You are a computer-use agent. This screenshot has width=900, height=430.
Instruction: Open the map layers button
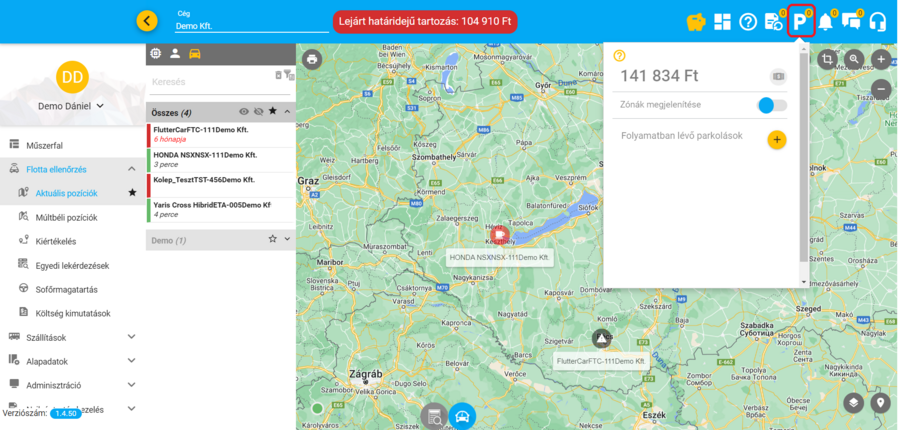pos(853,402)
